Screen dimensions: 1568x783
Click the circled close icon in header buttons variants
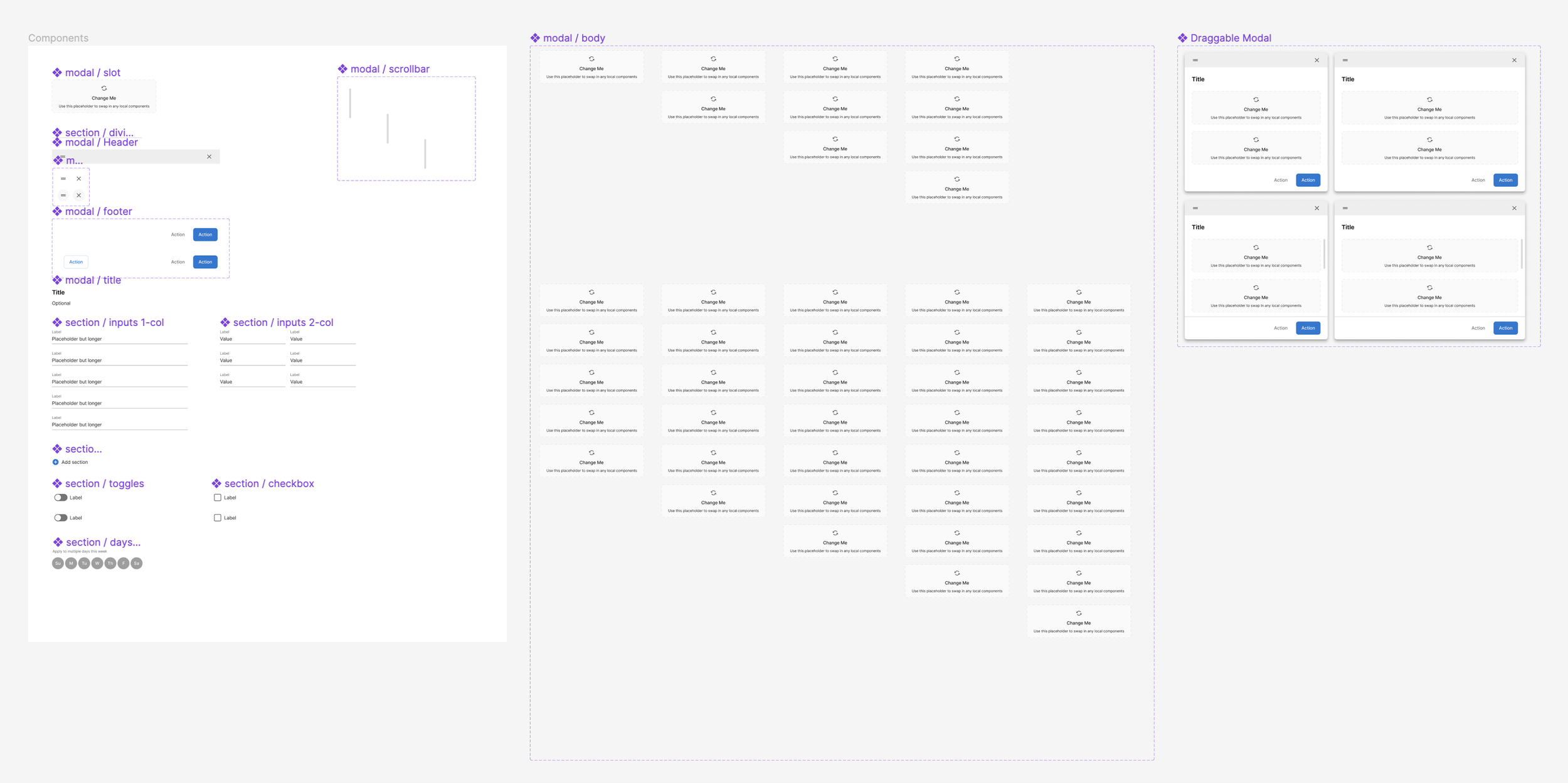pyautogui.click(x=79, y=195)
